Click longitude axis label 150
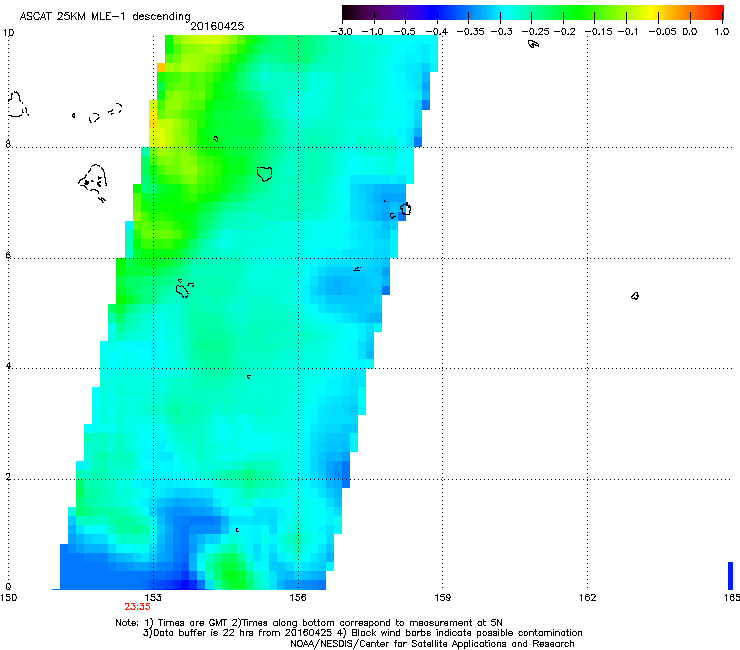The height and width of the screenshot is (650, 740). point(8,598)
